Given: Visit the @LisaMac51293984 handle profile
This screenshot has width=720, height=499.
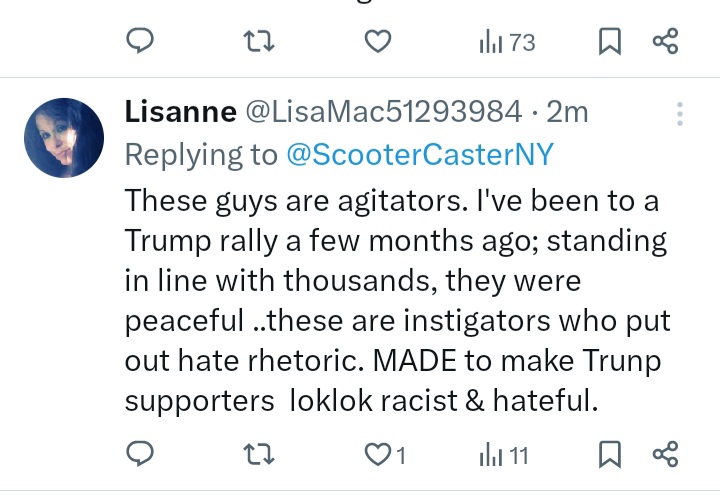Looking at the screenshot, I should click(x=383, y=112).
